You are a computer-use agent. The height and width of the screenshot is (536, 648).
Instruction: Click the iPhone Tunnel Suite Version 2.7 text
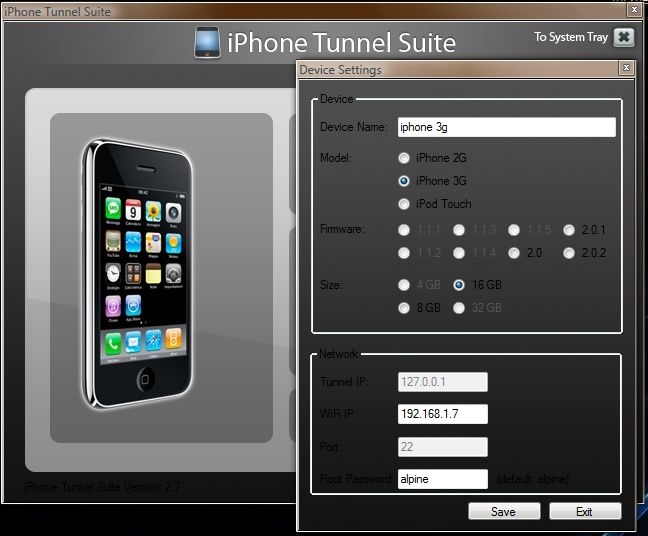pyautogui.click(x=102, y=486)
